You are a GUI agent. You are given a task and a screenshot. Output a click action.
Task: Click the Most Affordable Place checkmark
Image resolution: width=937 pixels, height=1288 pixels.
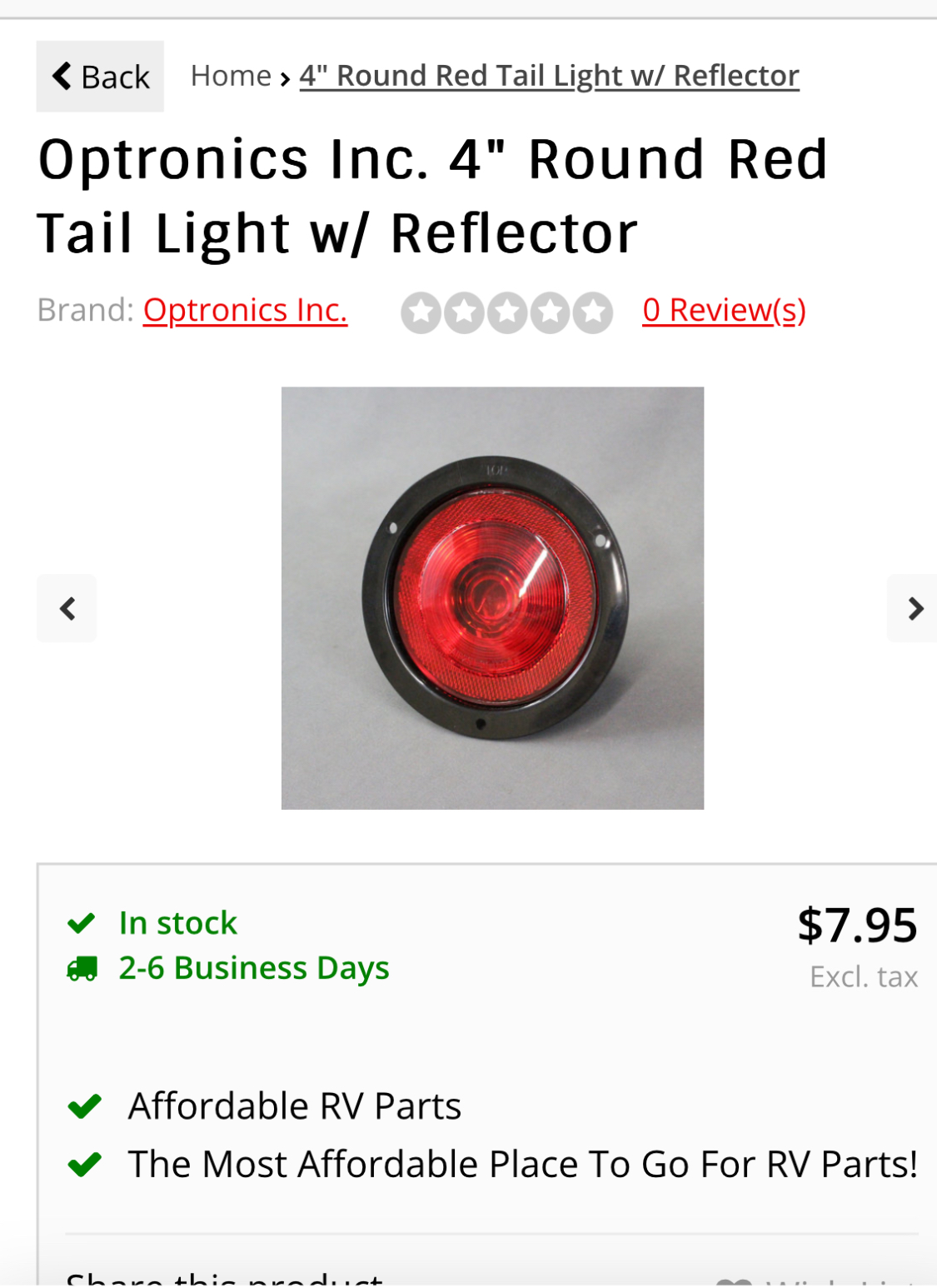(84, 1164)
